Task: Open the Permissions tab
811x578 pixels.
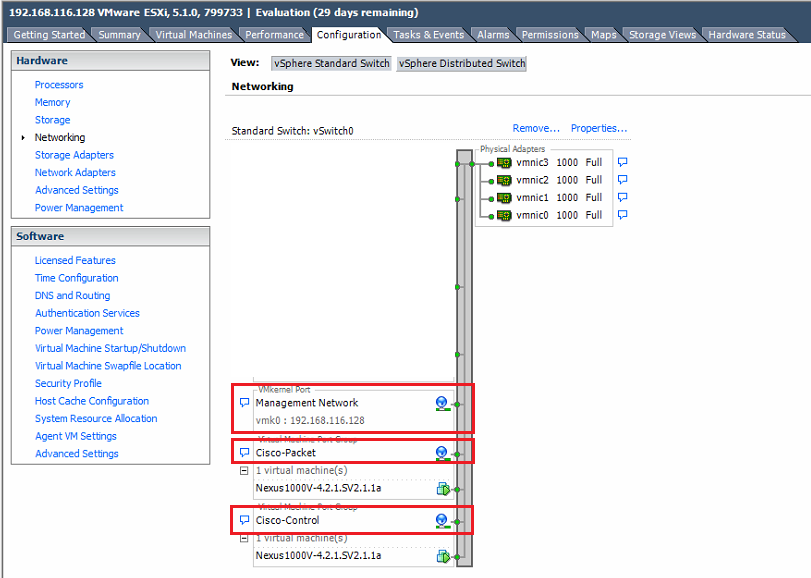Action: [x=550, y=35]
